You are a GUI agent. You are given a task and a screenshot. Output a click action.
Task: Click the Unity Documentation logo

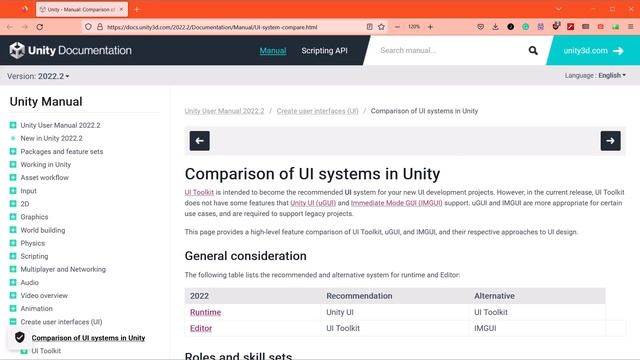click(x=70, y=50)
